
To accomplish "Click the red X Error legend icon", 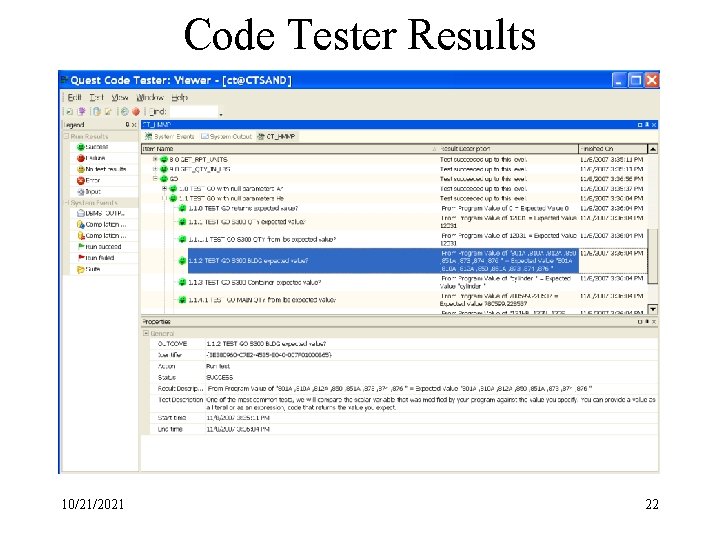I will [x=81, y=180].
